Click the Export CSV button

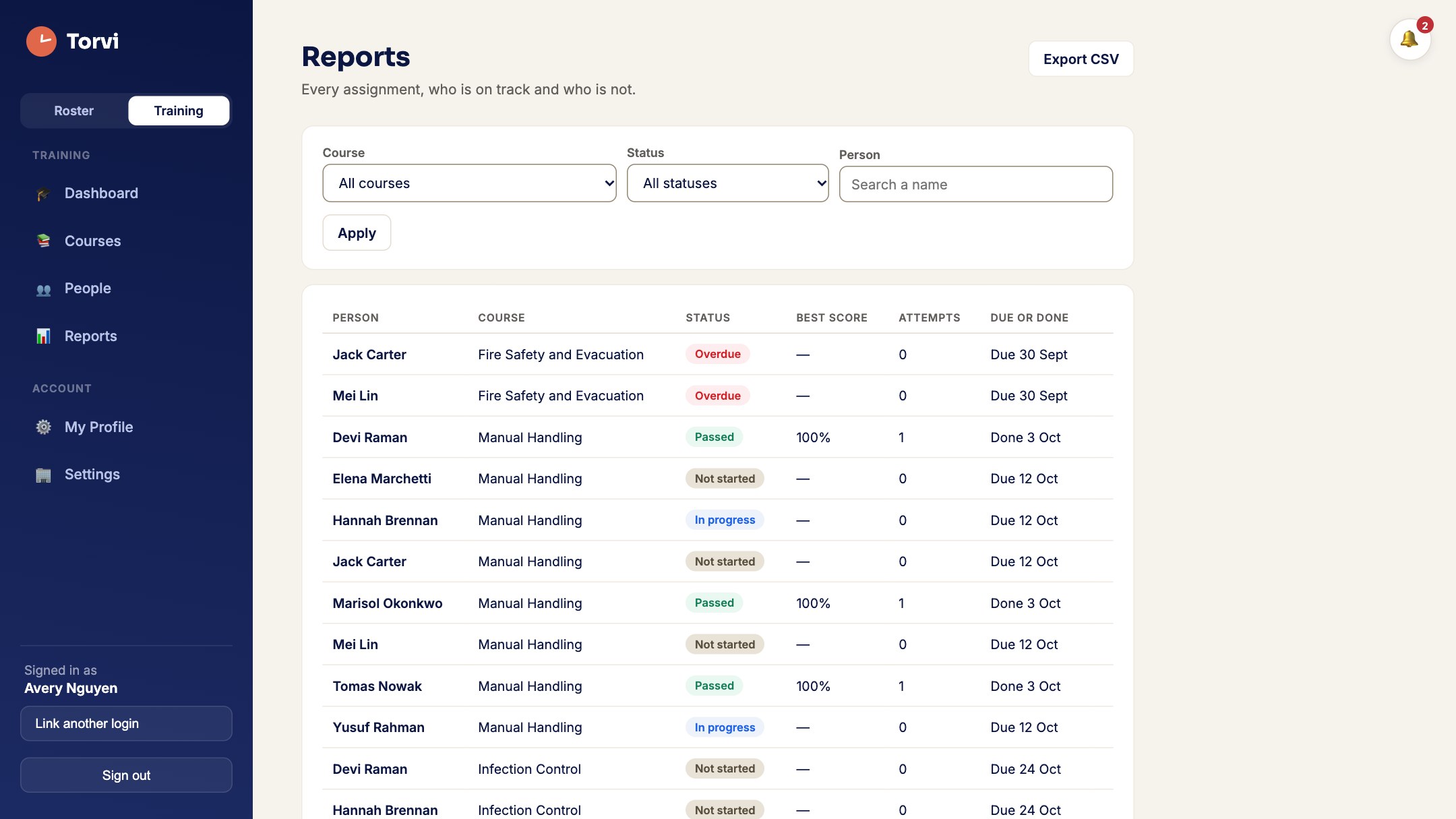click(x=1081, y=59)
